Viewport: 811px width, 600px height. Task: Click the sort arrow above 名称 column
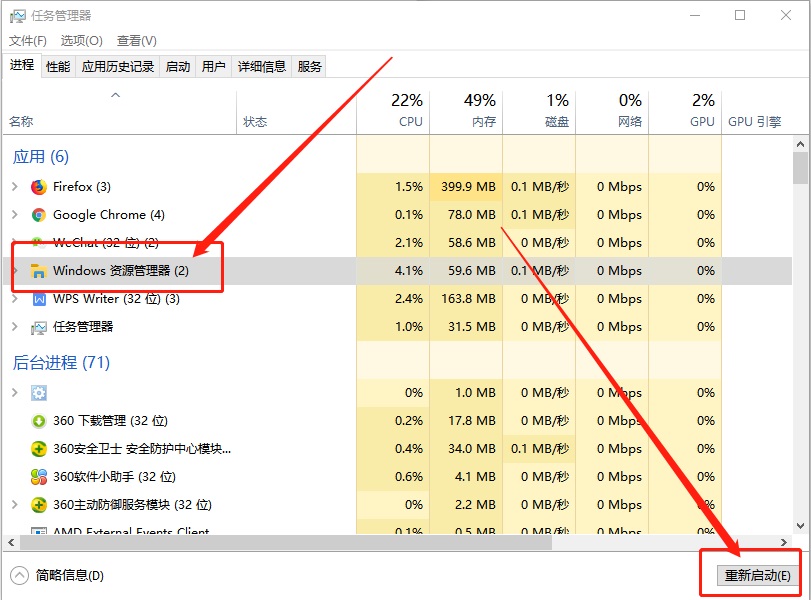coord(116,95)
